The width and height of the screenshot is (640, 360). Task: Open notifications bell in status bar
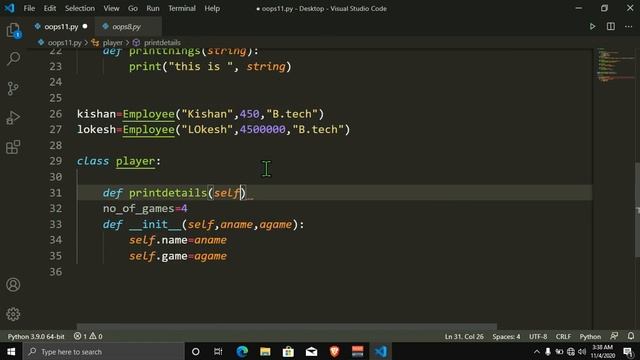[x=631, y=336]
